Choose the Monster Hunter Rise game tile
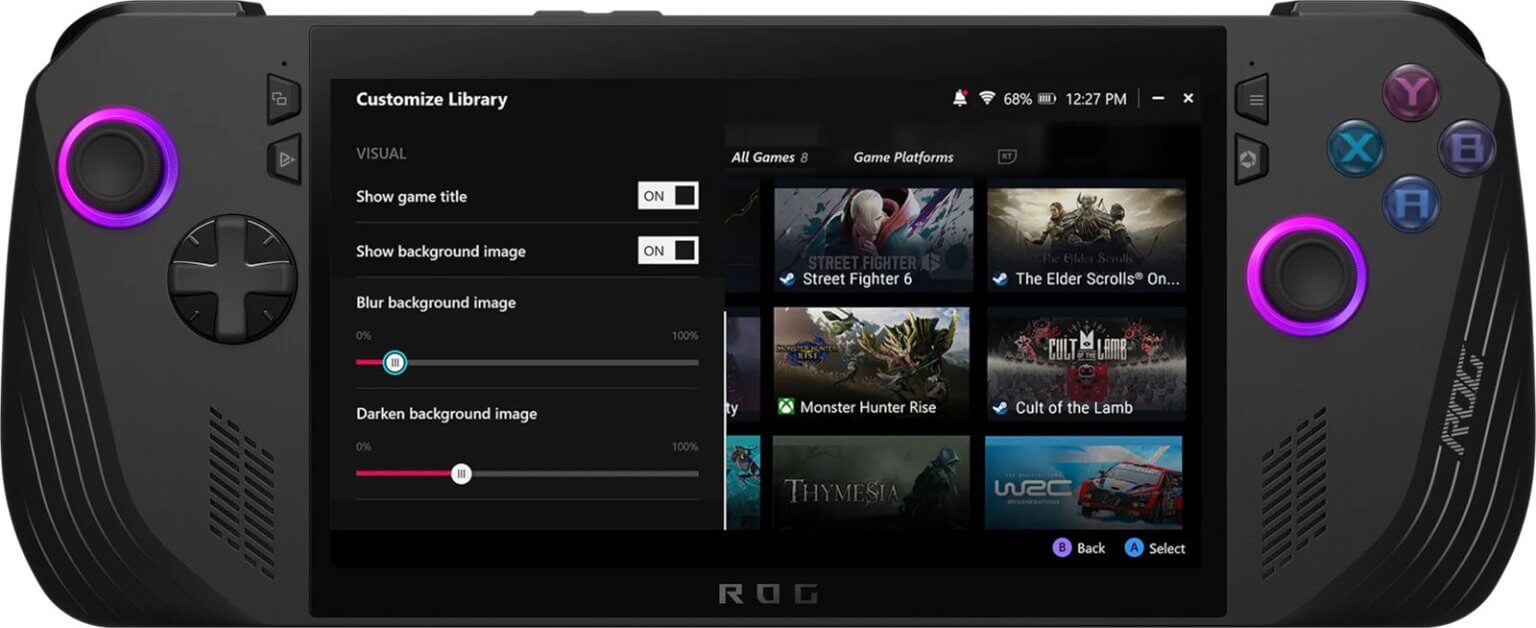The image size is (1536, 628). click(x=872, y=364)
